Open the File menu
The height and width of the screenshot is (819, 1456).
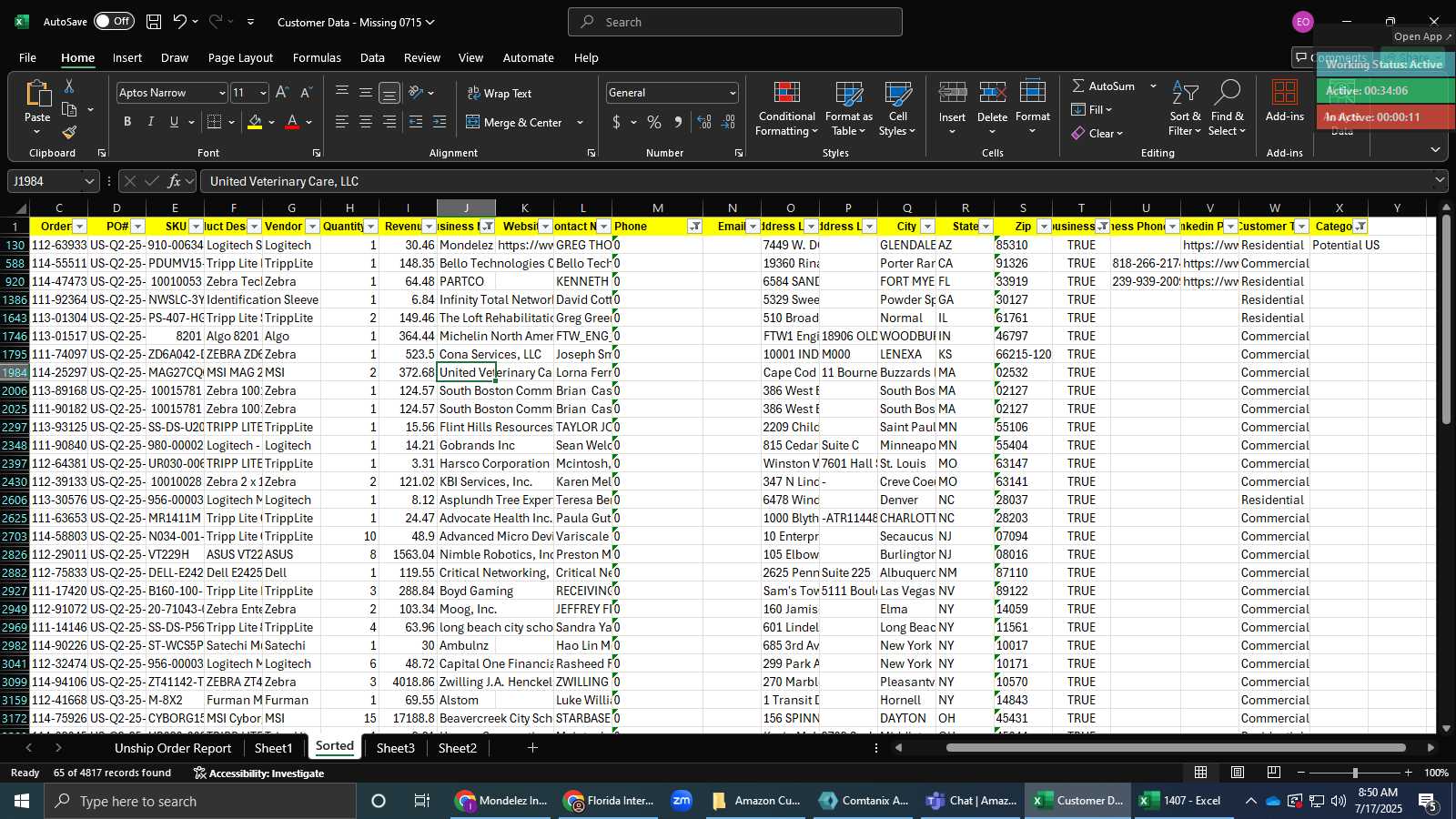pos(27,57)
